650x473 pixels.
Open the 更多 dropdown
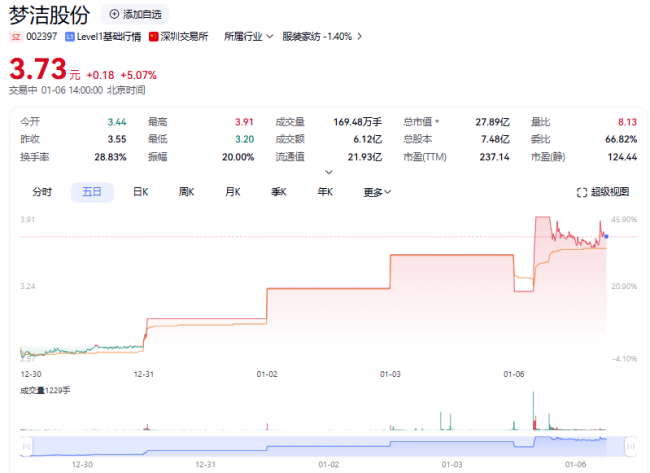pos(377,192)
